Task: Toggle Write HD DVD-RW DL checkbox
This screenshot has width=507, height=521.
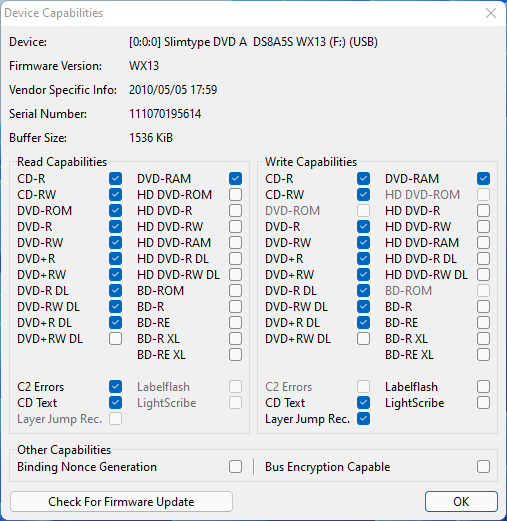Action: [483, 274]
